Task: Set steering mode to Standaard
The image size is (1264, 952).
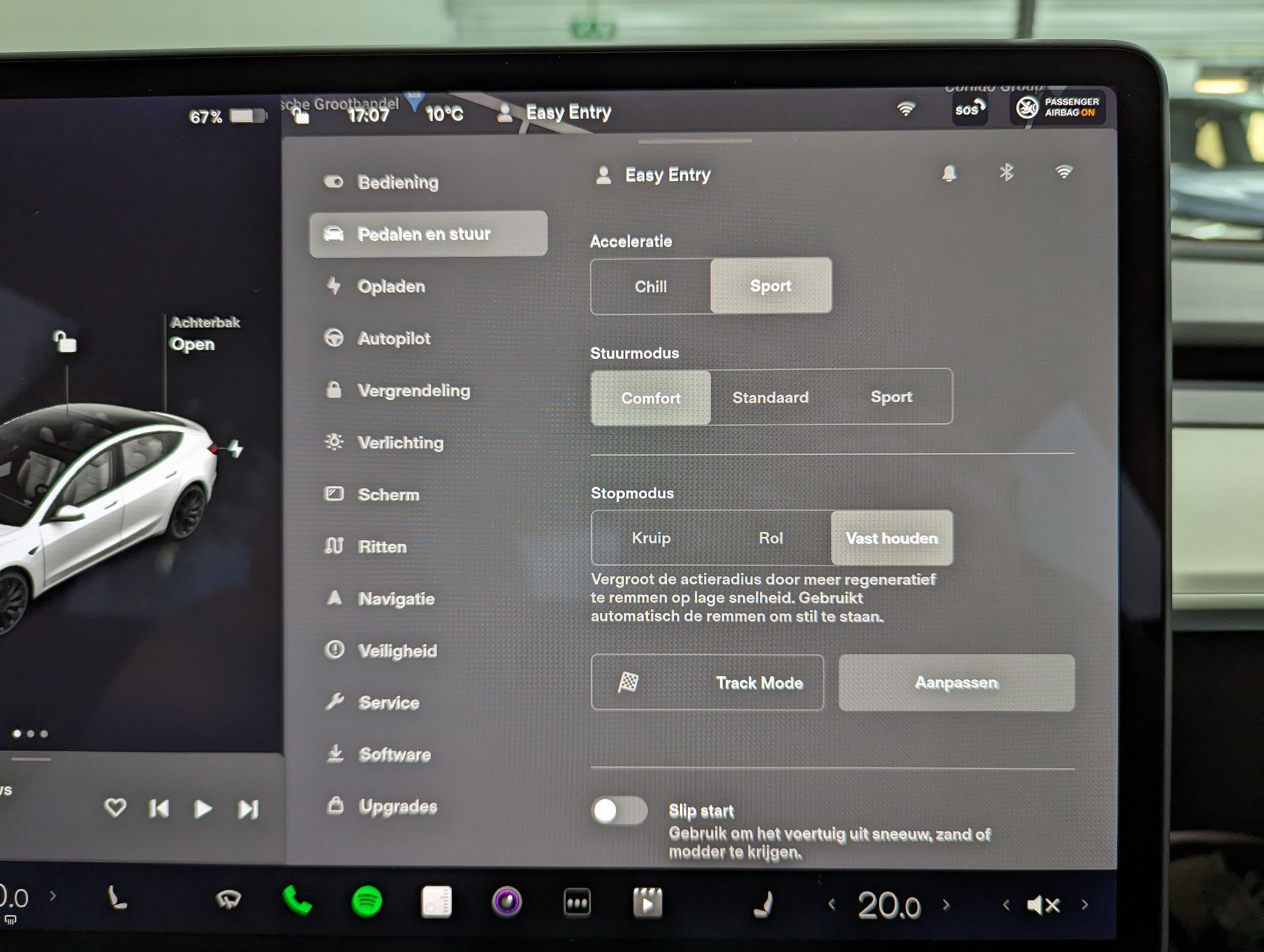Action: tap(770, 398)
